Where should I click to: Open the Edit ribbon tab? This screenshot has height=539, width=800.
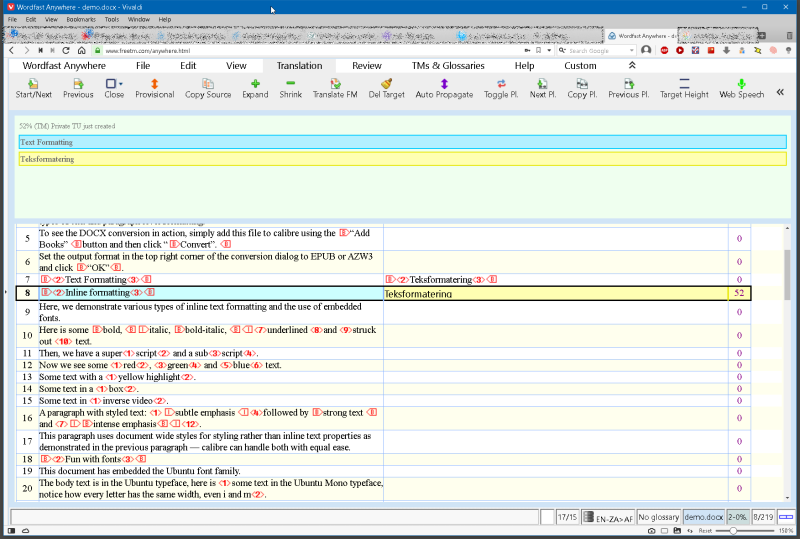pyautogui.click(x=188, y=65)
